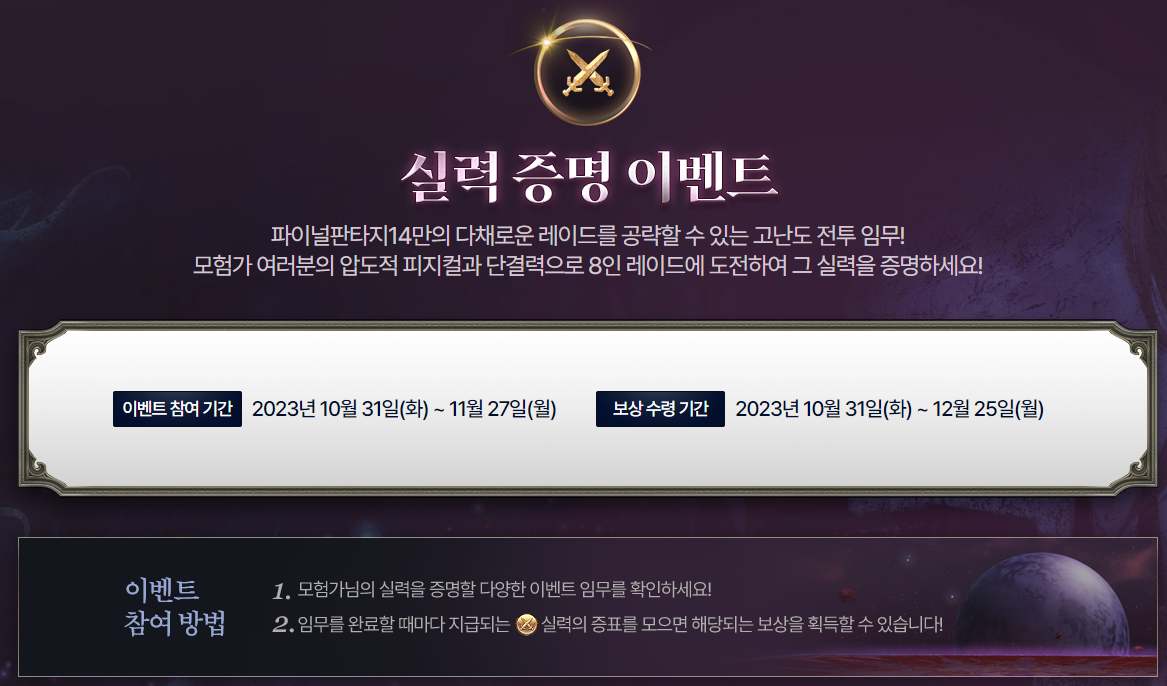Click the number 1. step marker
This screenshot has width=1167, height=686.
point(281,592)
